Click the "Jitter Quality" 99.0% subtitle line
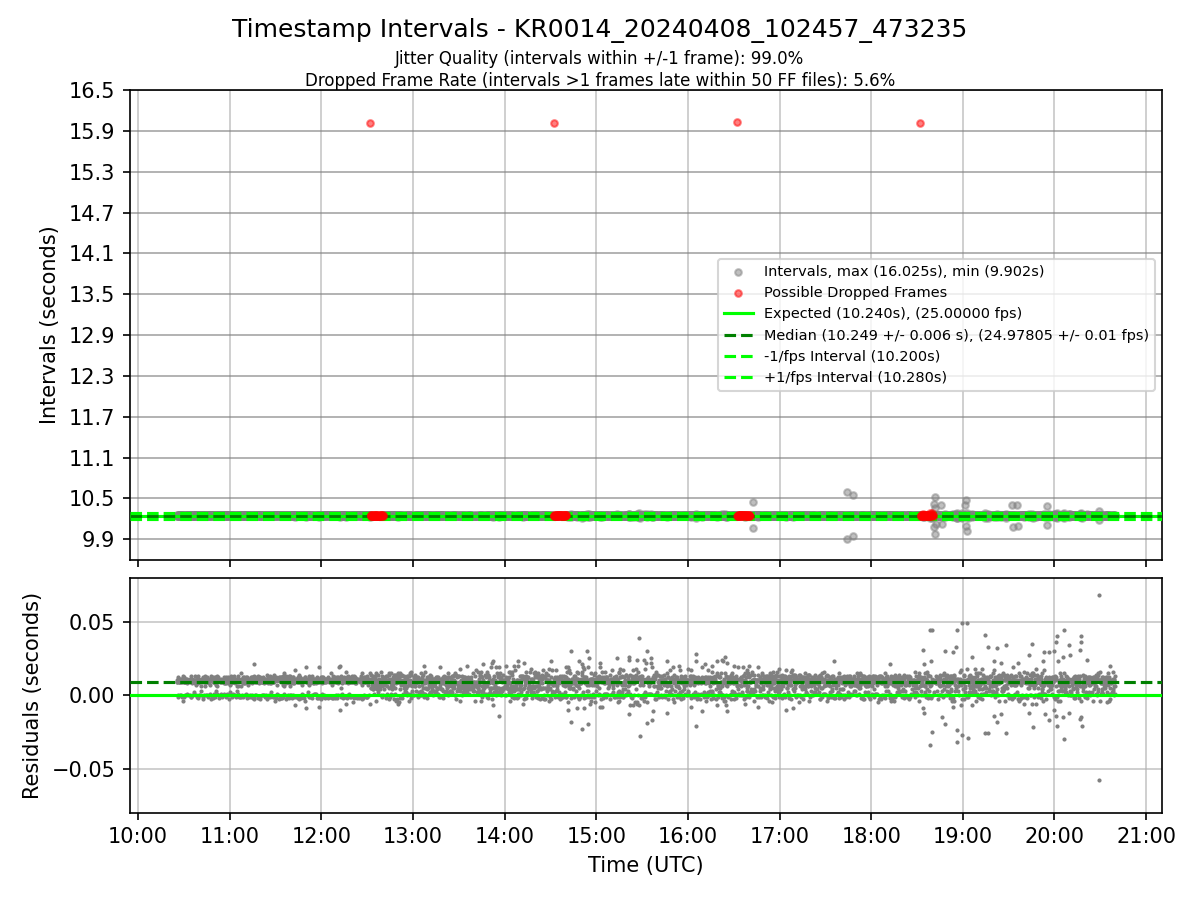 [599, 58]
